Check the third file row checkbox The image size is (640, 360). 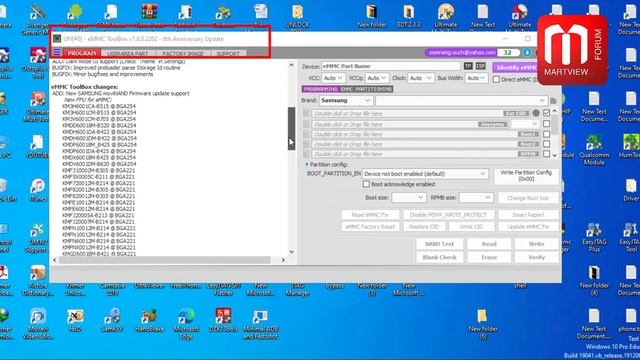547,134
